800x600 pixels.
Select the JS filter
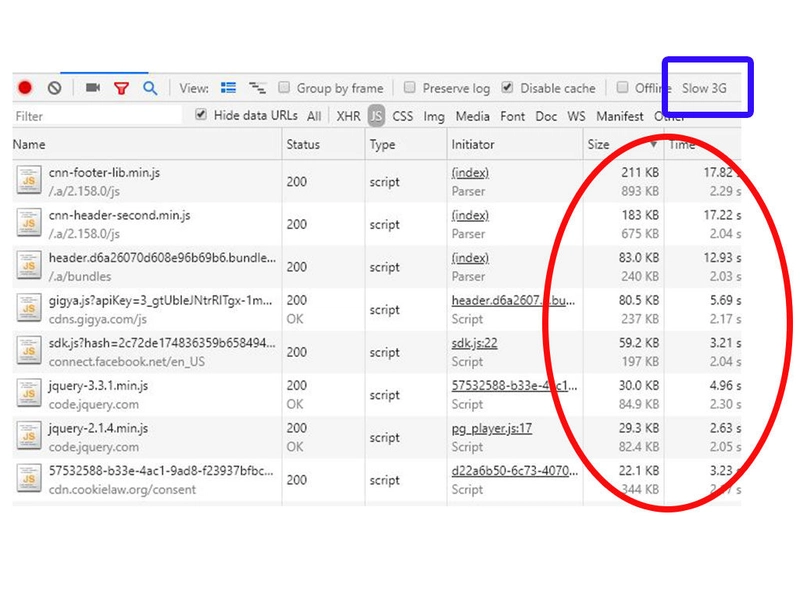point(376,116)
